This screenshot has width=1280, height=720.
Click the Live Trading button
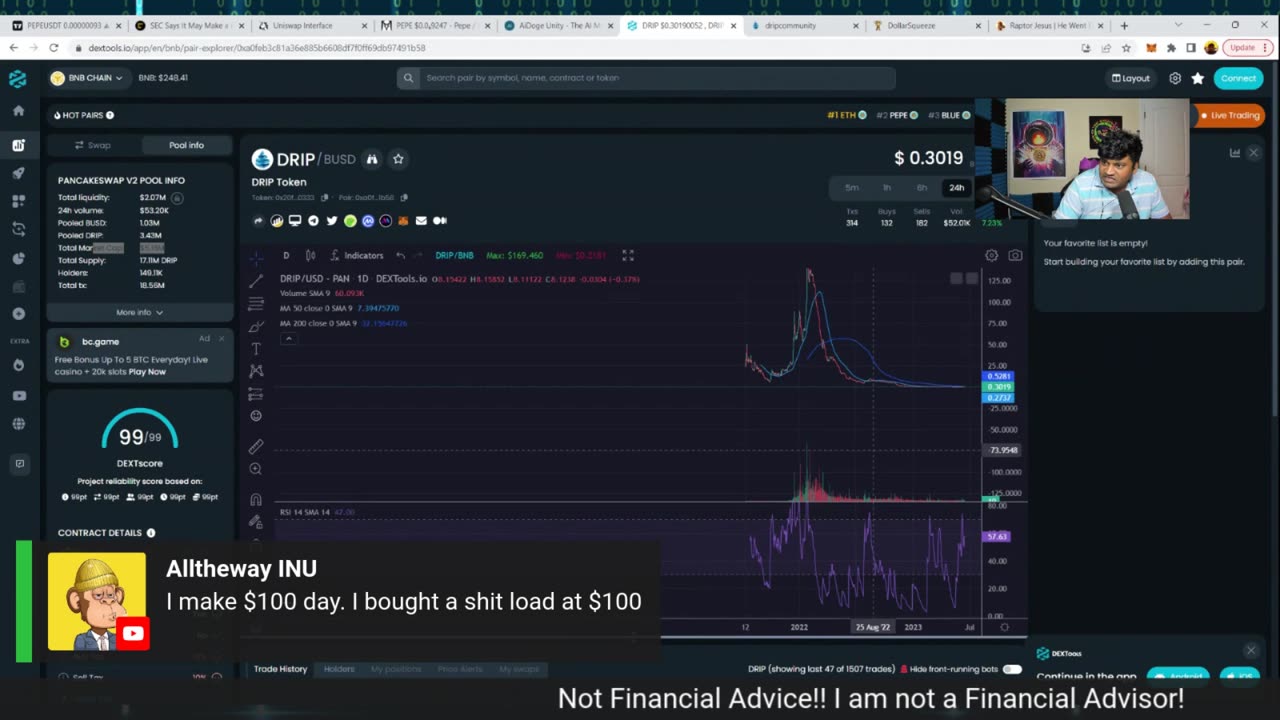tap(1230, 115)
